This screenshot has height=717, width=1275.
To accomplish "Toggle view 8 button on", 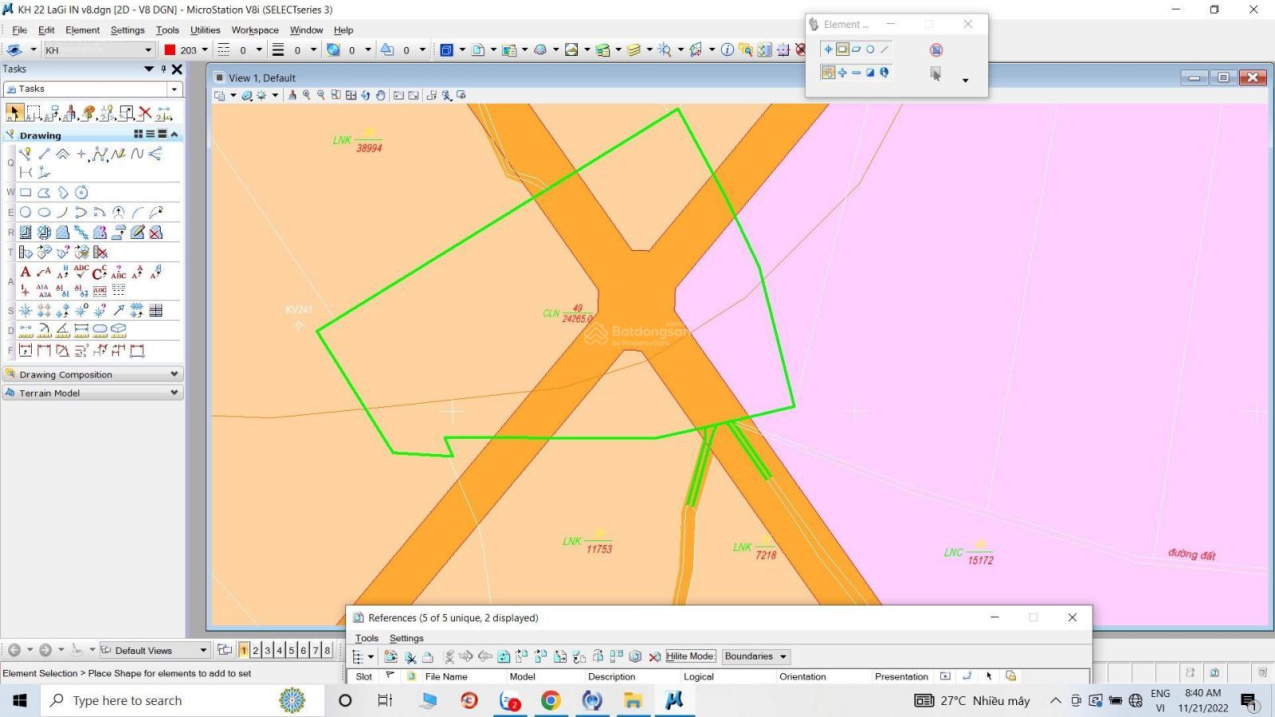I will point(327,651).
